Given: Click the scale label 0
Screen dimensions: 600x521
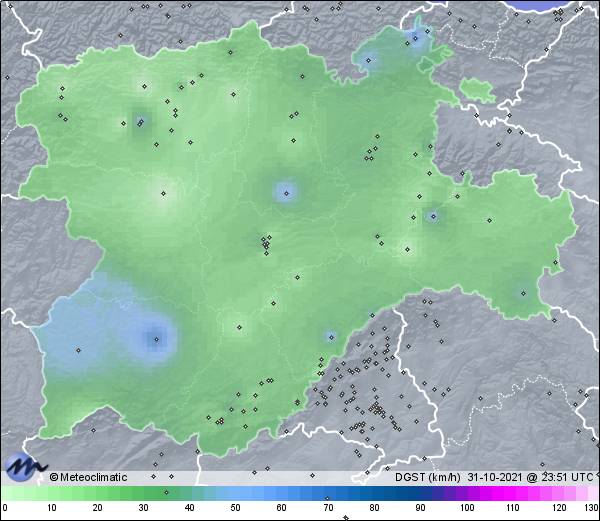Looking at the screenshot, I should (5, 508).
